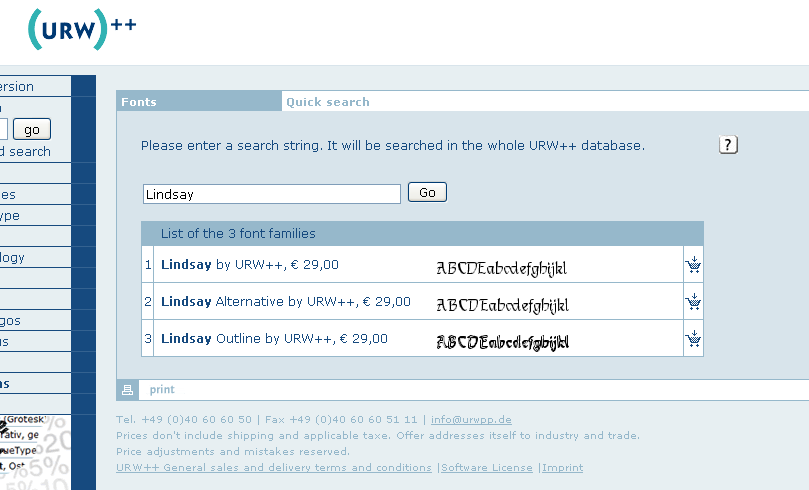The width and height of the screenshot is (809, 490).
Task: Click the Lindsay Outline sample preview
Action: pyautogui.click(x=503, y=341)
